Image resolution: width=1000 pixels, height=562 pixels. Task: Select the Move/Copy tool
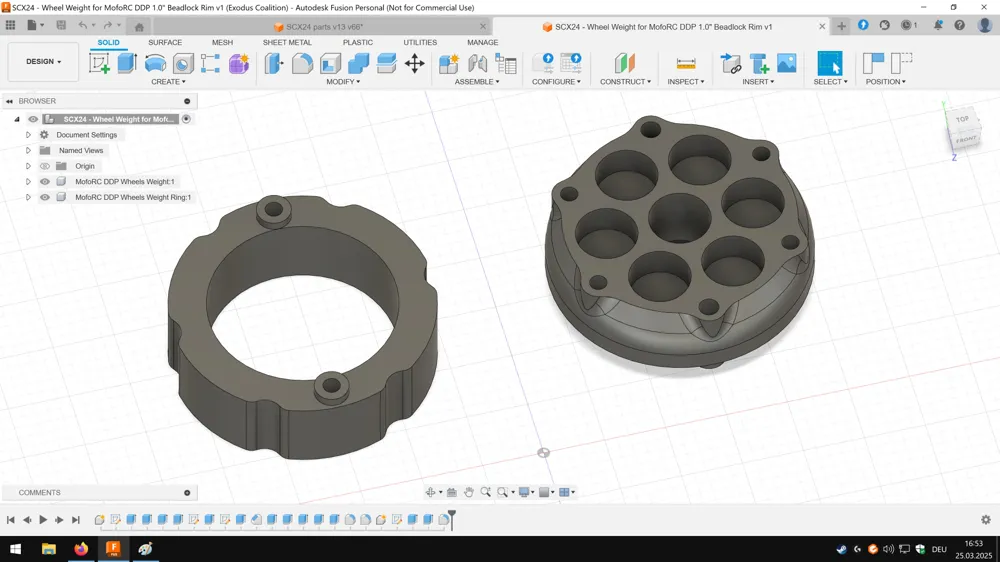coord(415,63)
